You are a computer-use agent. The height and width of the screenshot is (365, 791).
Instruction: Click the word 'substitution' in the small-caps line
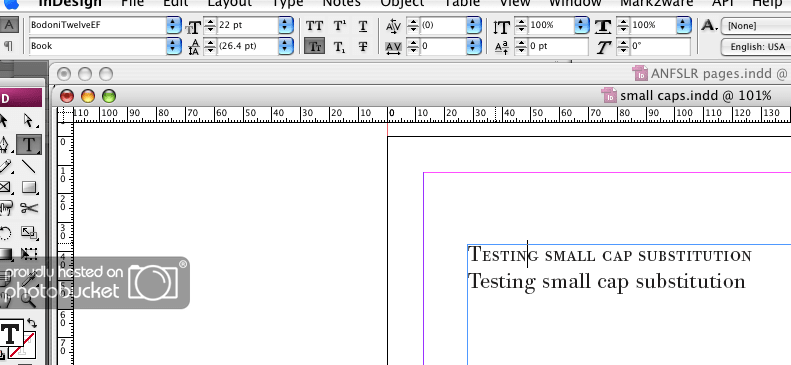pos(695,256)
